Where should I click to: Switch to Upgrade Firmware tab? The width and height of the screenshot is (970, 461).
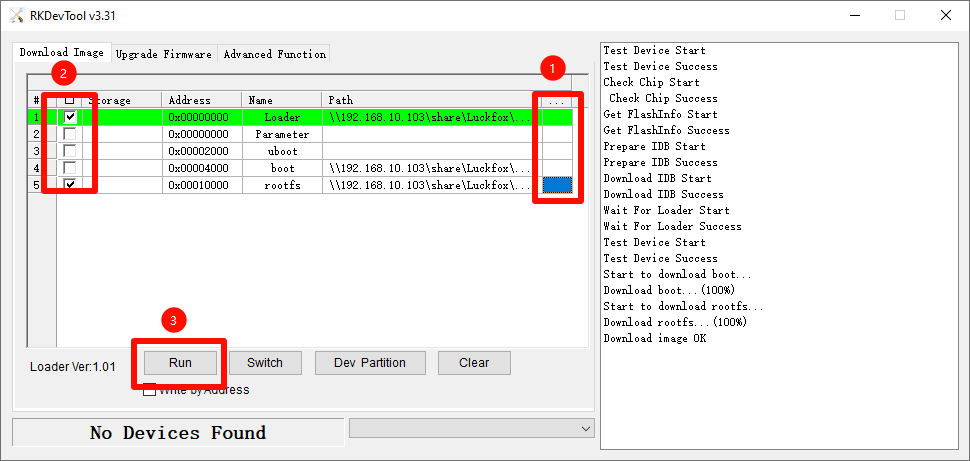163,54
